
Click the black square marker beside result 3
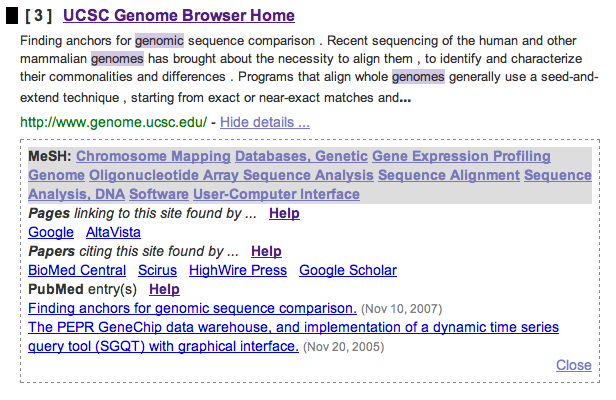tap(12, 16)
